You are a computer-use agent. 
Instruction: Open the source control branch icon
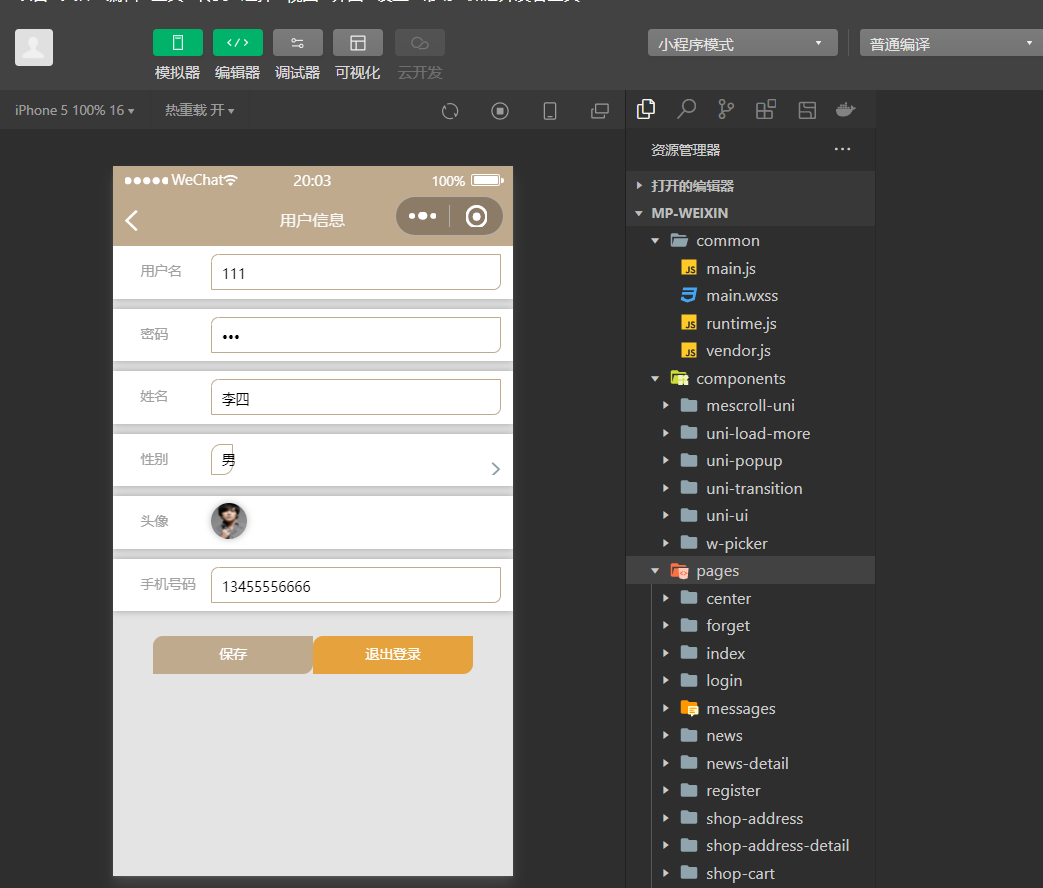click(x=726, y=109)
